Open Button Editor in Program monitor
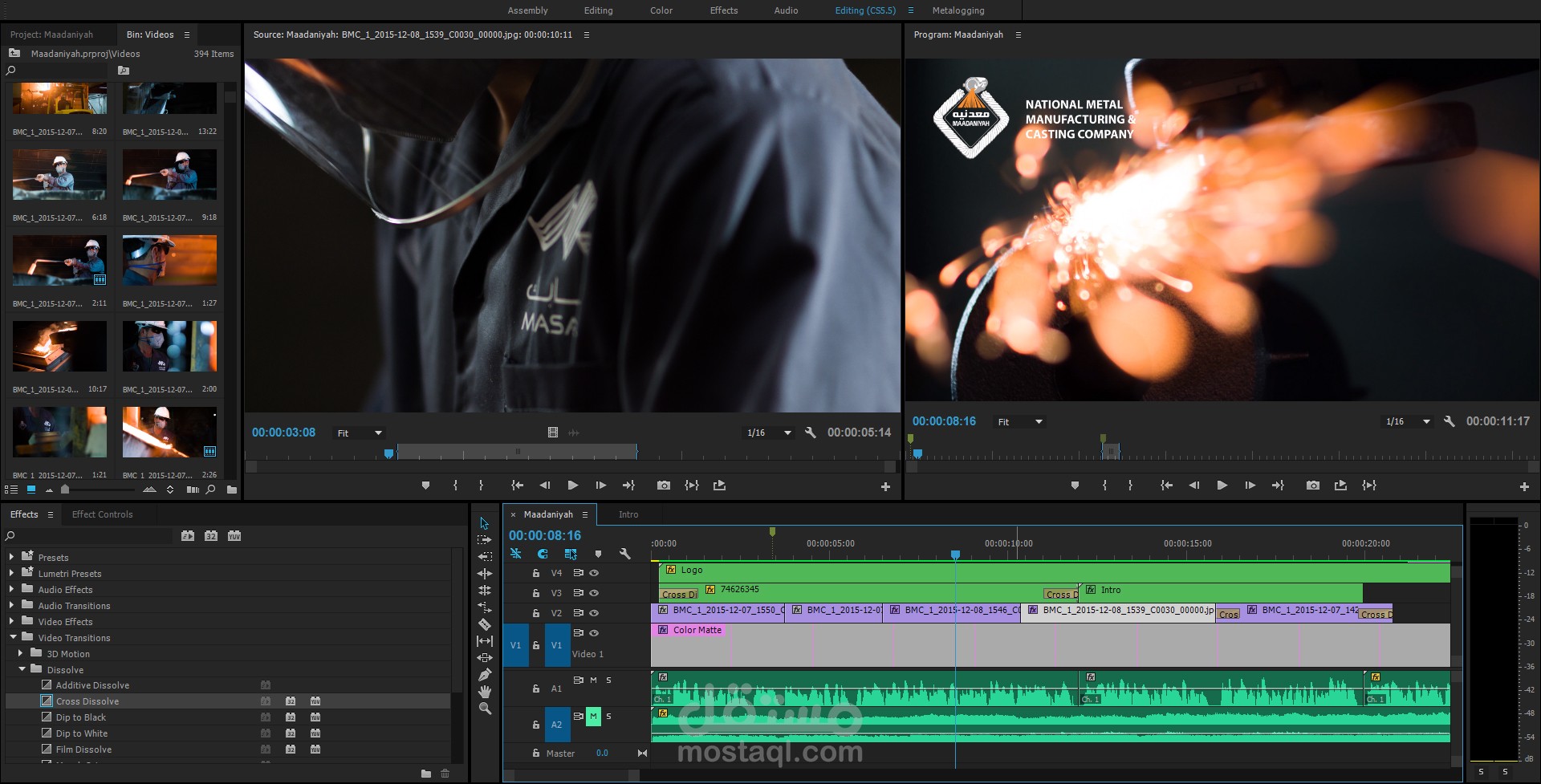Image resolution: width=1541 pixels, height=784 pixels. pyautogui.click(x=1524, y=486)
